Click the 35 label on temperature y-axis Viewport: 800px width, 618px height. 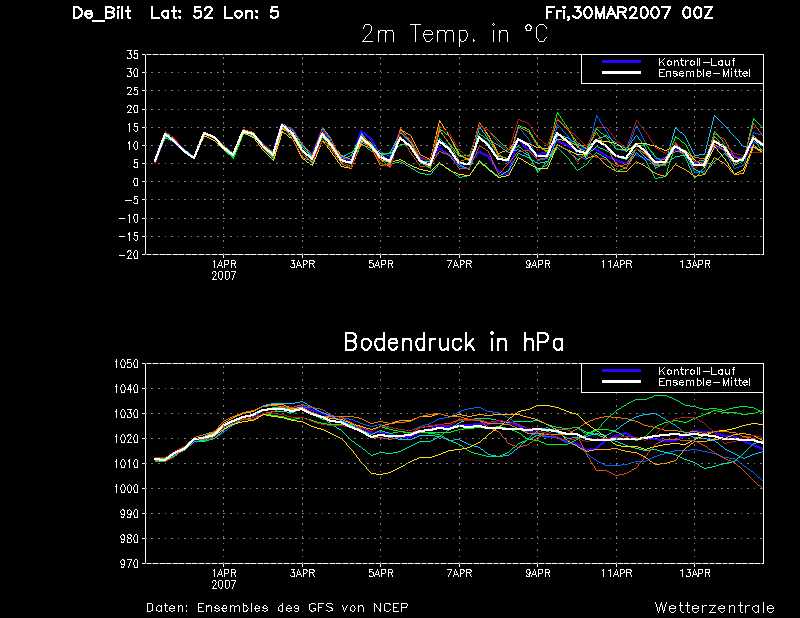tap(133, 55)
